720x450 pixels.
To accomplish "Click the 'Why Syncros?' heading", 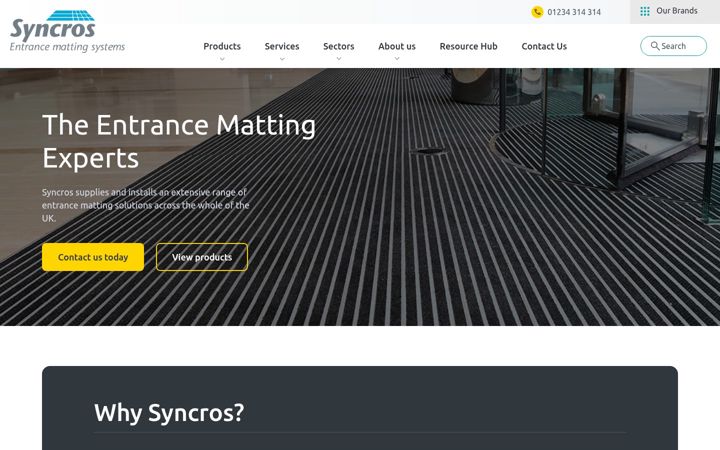I will click(169, 412).
